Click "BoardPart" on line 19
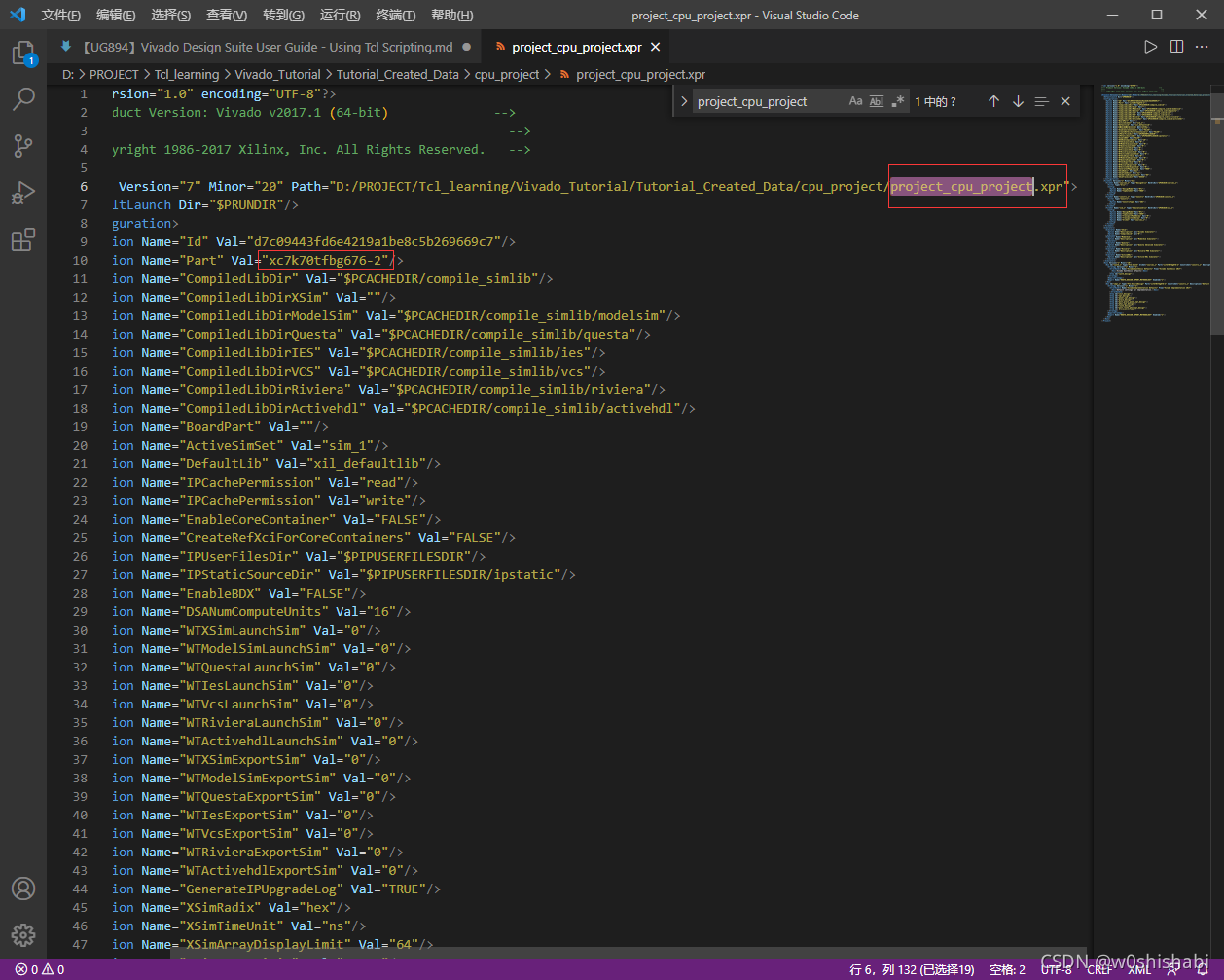 point(220,426)
